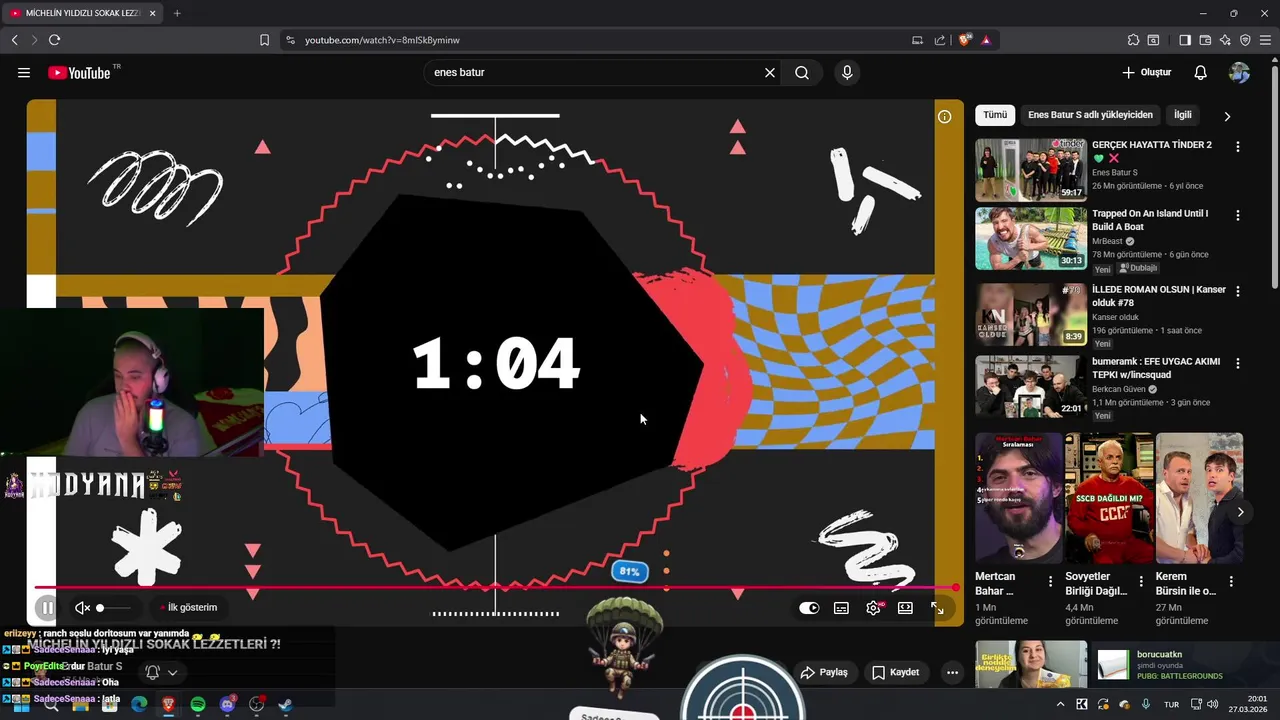Open options for Trapped On An Island
The width and height of the screenshot is (1280, 720).
pos(1238,215)
